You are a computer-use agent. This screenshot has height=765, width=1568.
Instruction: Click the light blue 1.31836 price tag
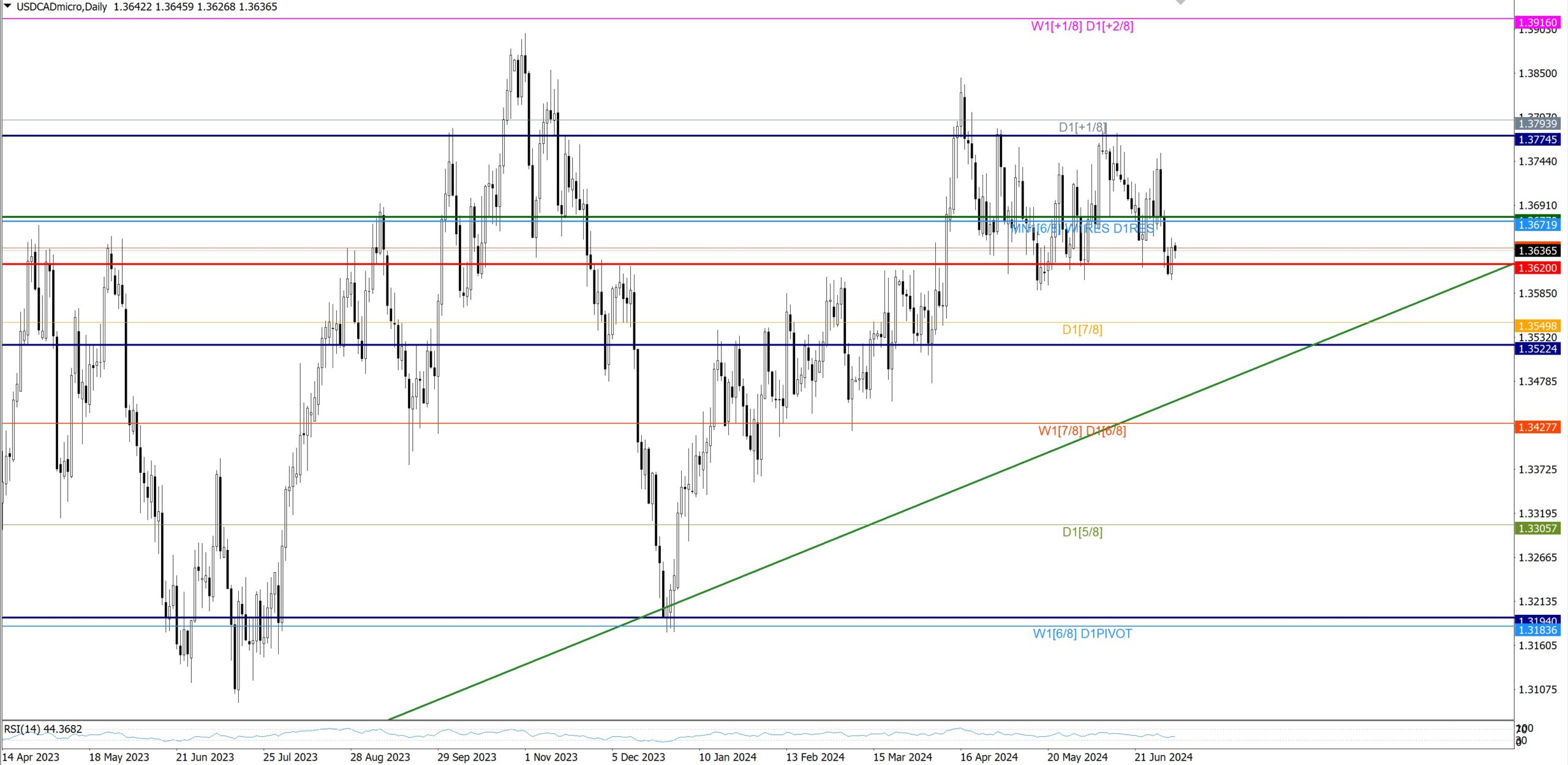[x=1537, y=630]
